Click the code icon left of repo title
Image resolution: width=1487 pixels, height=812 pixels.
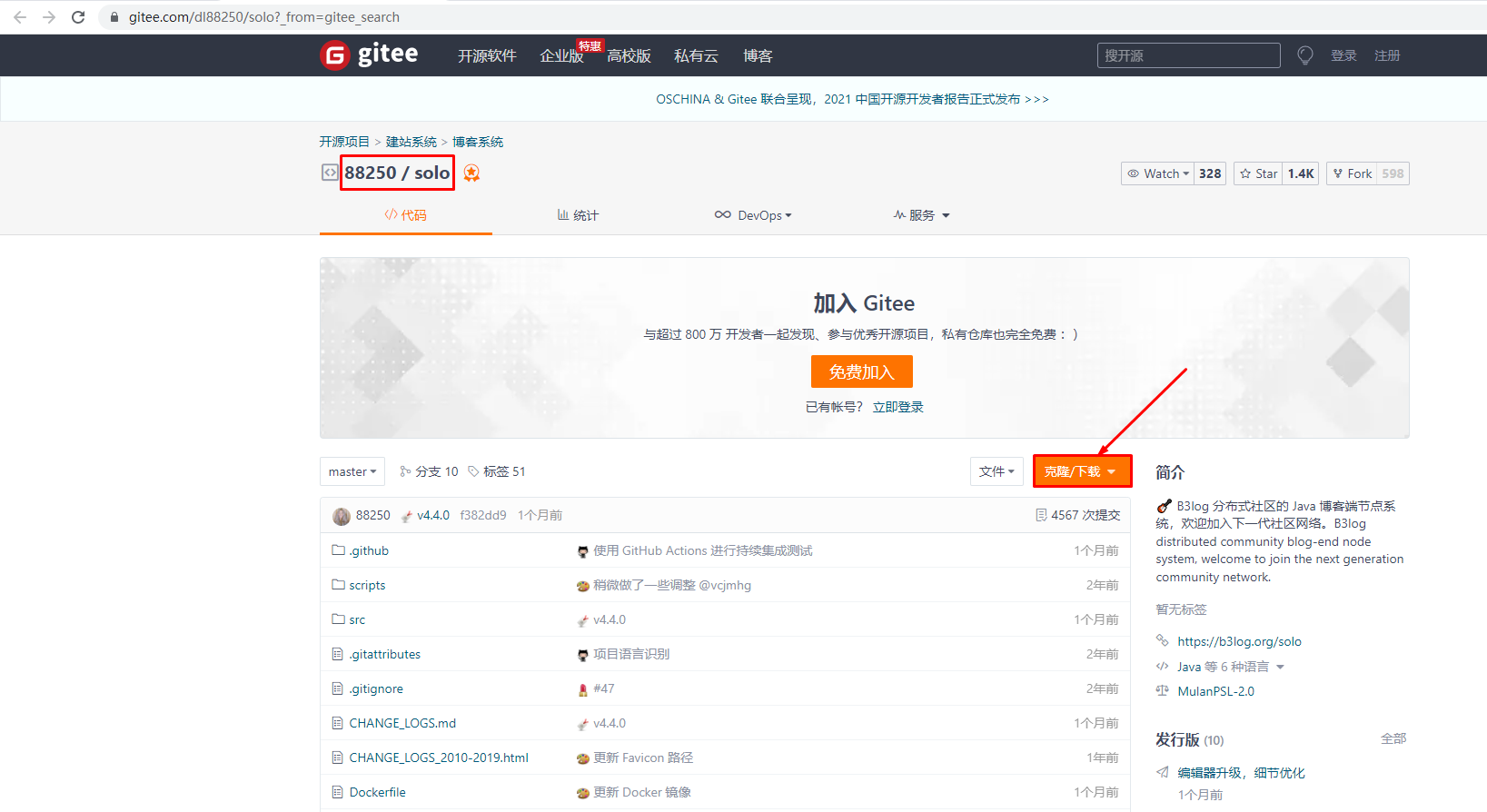329,173
